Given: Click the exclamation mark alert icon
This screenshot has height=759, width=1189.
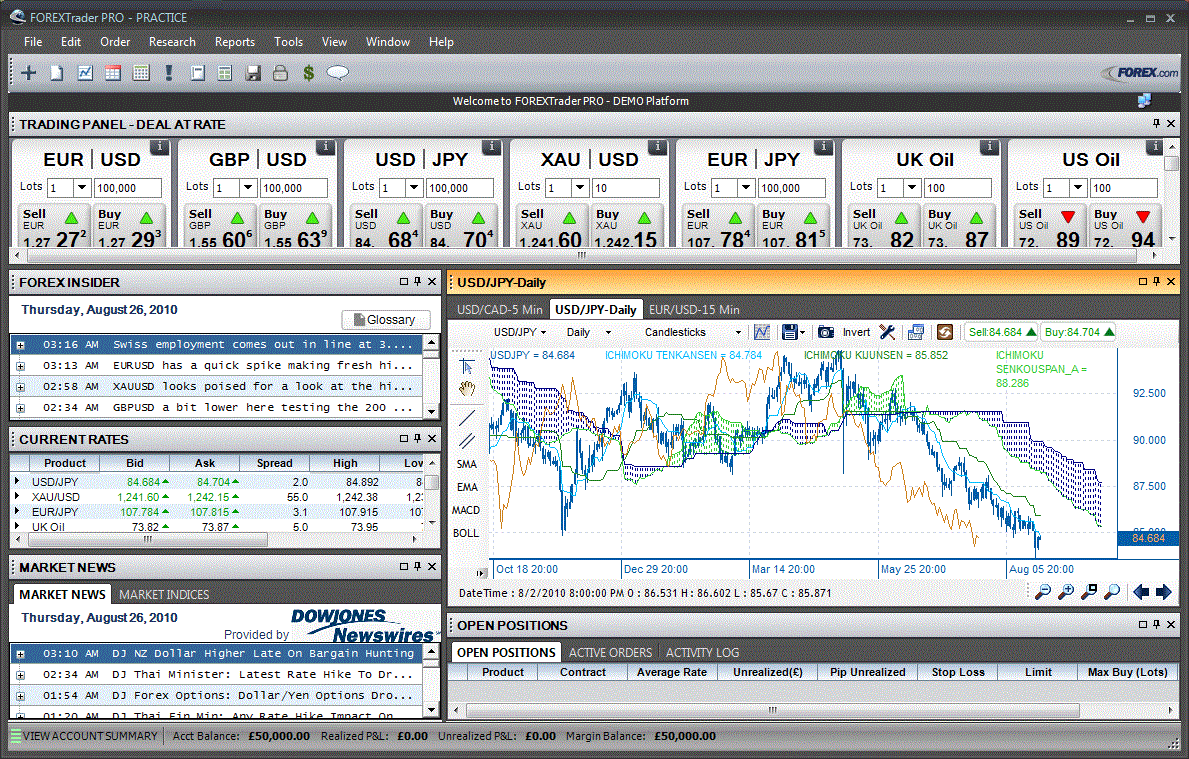Looking at the screenshot, I should click(x=168, y=73).
